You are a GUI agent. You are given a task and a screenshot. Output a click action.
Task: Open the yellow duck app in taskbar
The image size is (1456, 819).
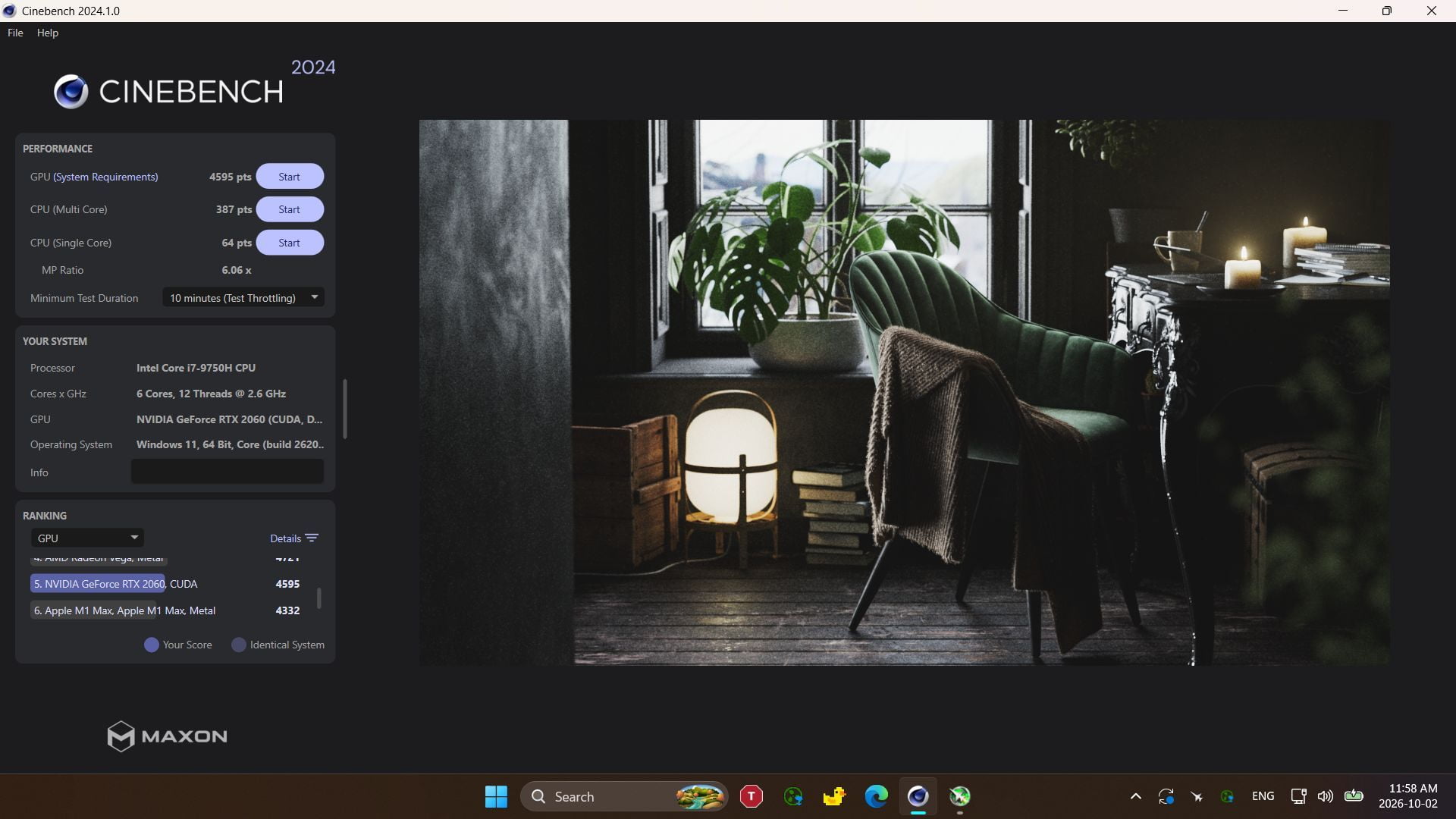point(834,796)
